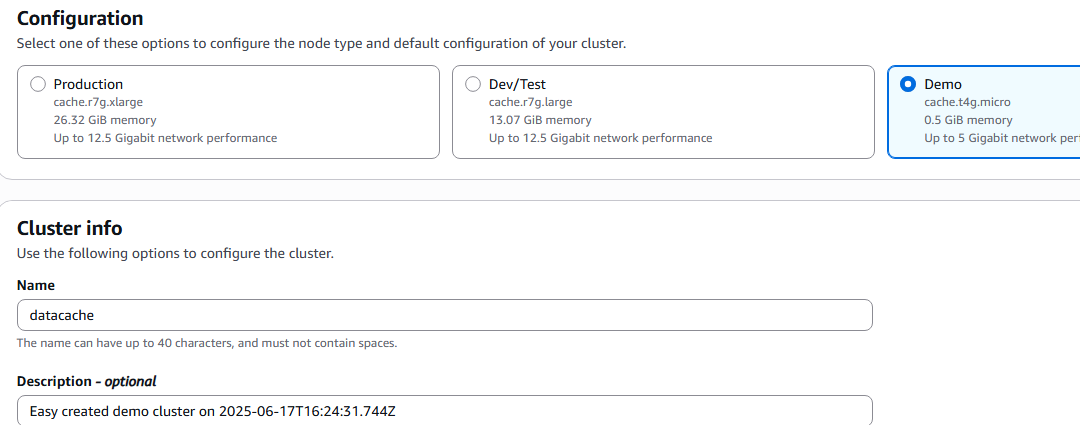Choose the Dev/Test radio button
1080x425 pixels.
(472, 84)
